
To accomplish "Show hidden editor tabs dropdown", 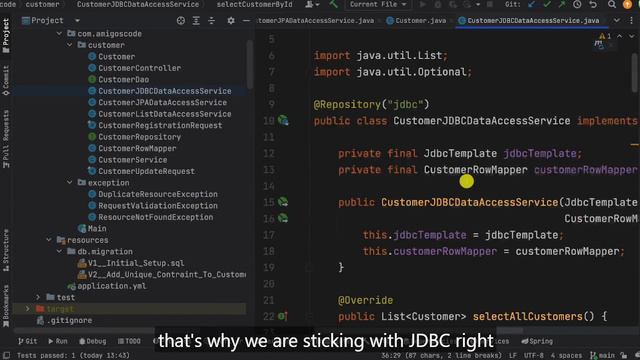I will (x=617, y=20).
